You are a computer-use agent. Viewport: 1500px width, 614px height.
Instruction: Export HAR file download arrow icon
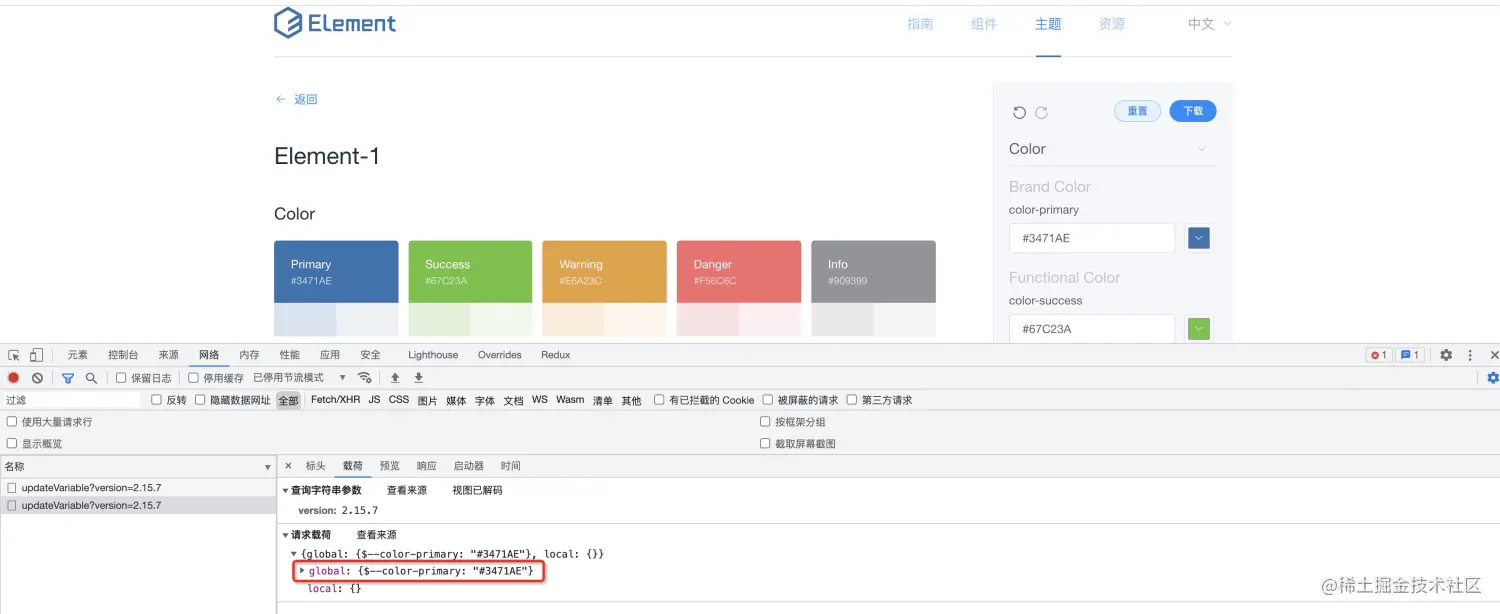[x=419, y=377]
